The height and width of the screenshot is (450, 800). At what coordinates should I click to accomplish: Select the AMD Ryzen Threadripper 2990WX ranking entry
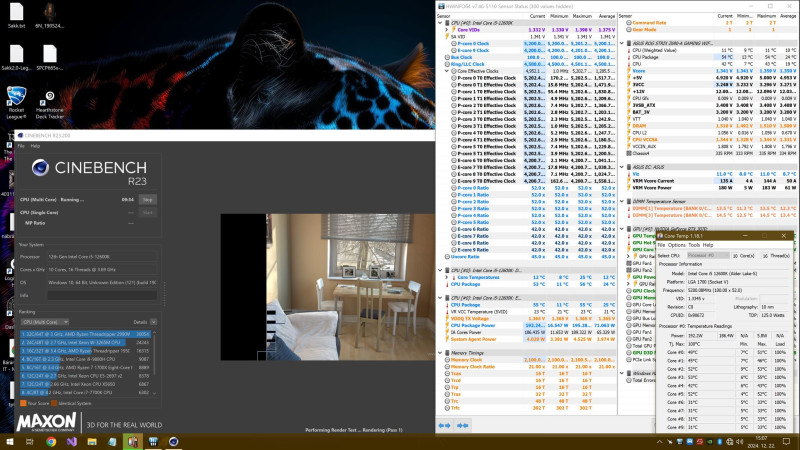pos(85,334)
